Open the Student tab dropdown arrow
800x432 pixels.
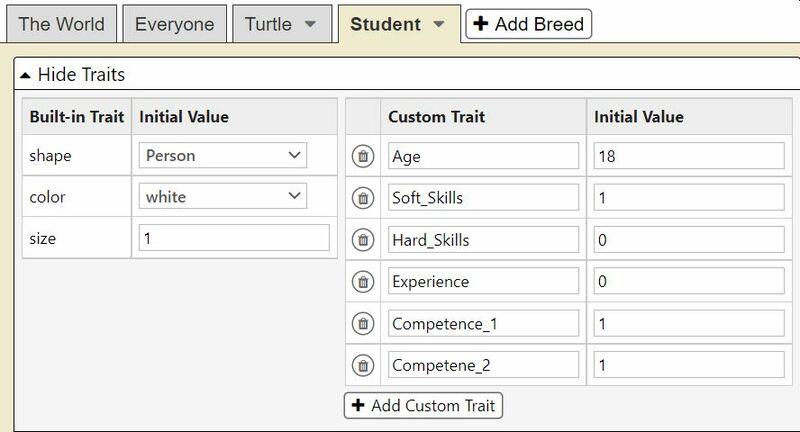tap(438, 24)
